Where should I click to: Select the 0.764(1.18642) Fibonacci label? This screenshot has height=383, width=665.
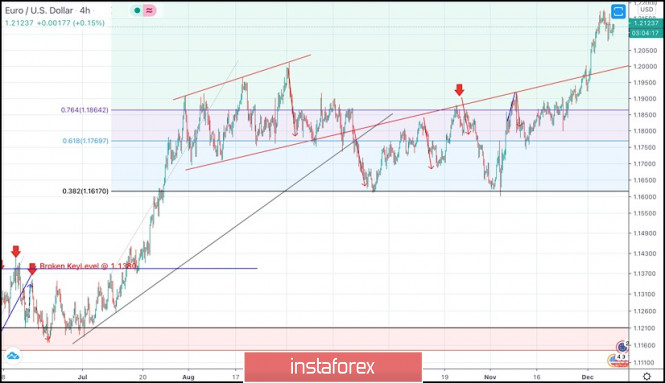tap(84, 110)
